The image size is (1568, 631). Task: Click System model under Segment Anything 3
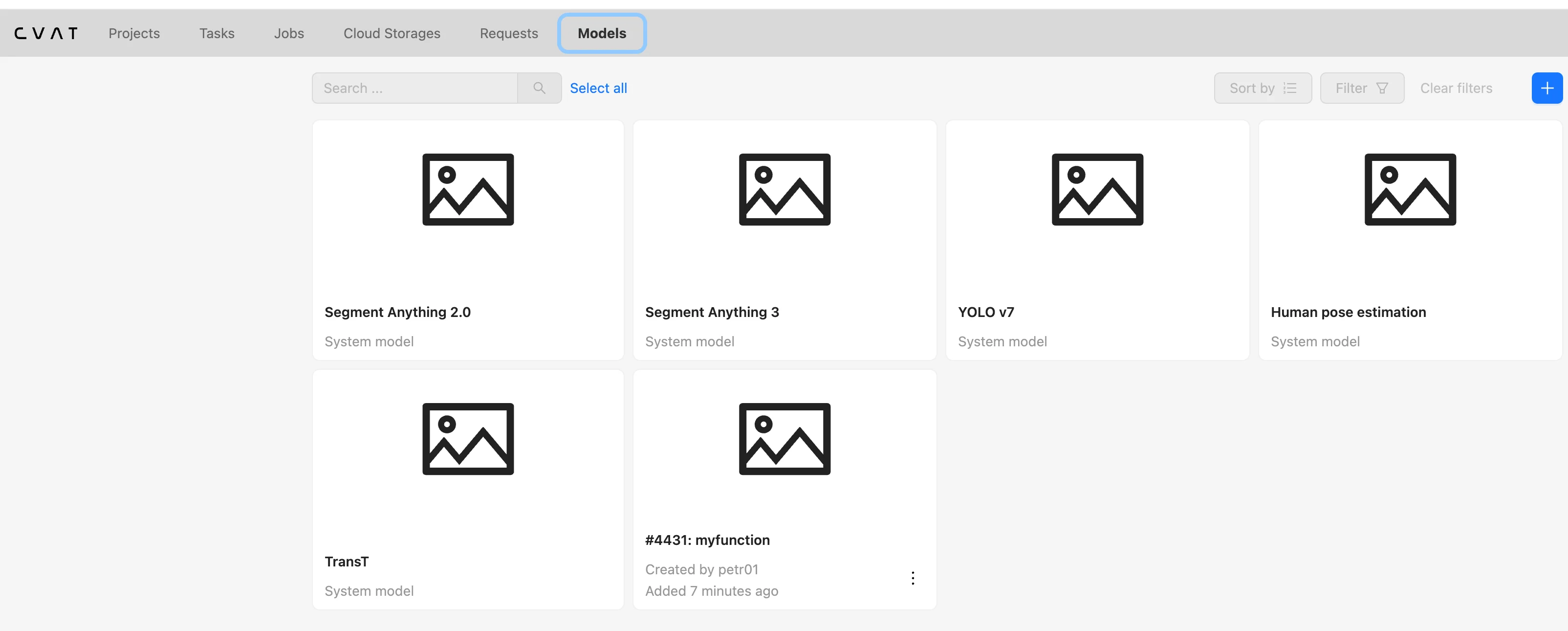point(690,342)
